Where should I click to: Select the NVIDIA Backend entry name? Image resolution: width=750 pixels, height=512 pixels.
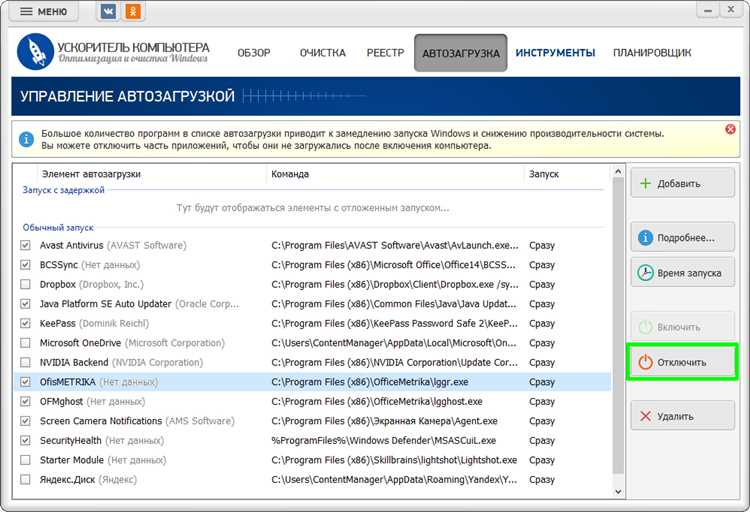pyautogui.click(x=74, y=362)
